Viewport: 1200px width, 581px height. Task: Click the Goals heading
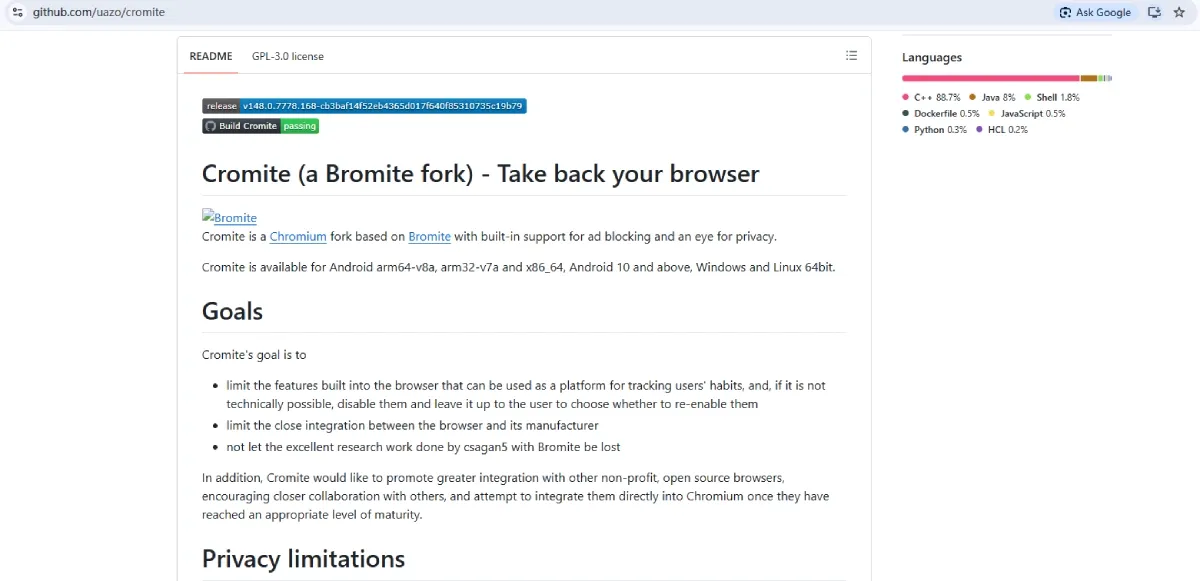pyautogui.click(x=232, y=311)
